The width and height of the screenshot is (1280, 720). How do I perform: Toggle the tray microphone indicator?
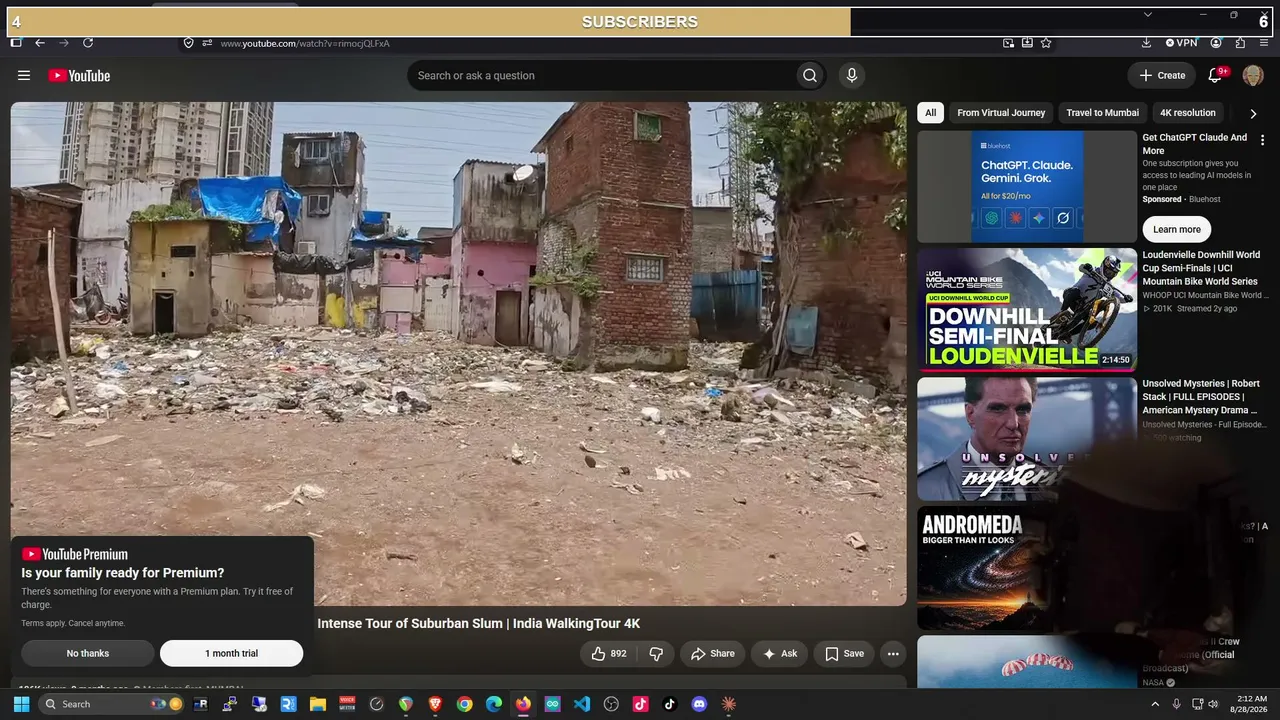pos(1177,704)
